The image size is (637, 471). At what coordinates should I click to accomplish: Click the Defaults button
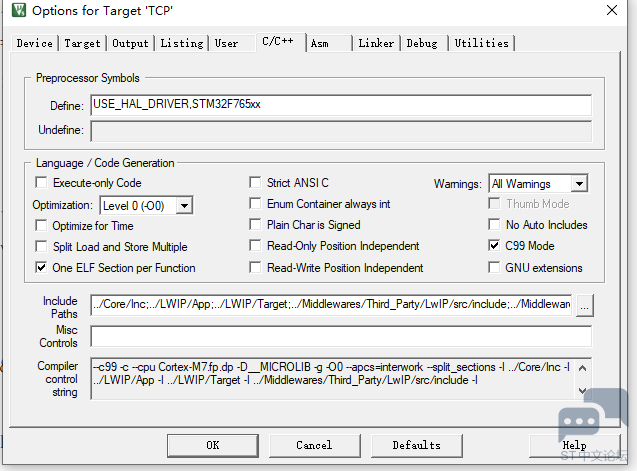point(416,445)
